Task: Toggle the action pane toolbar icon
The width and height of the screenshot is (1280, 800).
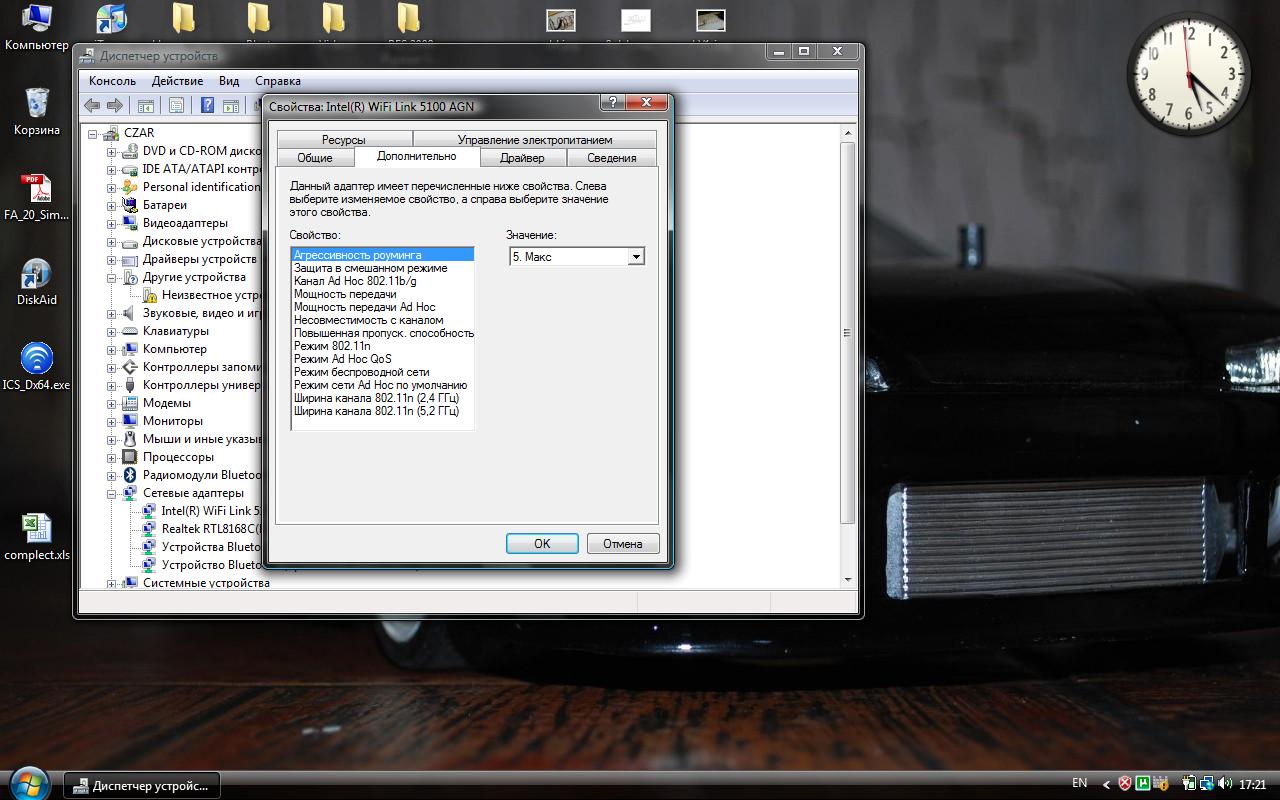Action: [x=231, y=105]
